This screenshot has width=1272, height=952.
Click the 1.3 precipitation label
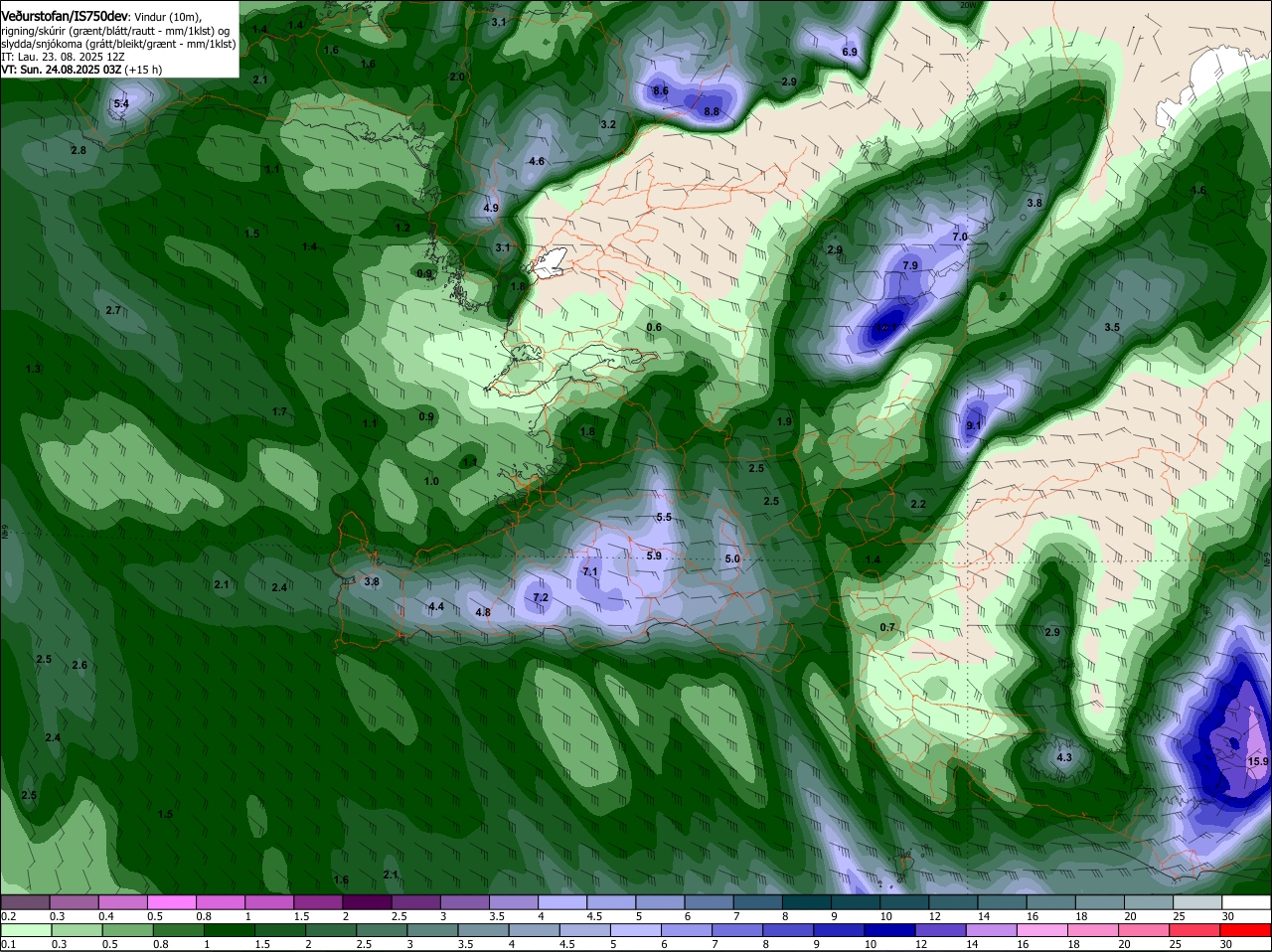(34, 369)
